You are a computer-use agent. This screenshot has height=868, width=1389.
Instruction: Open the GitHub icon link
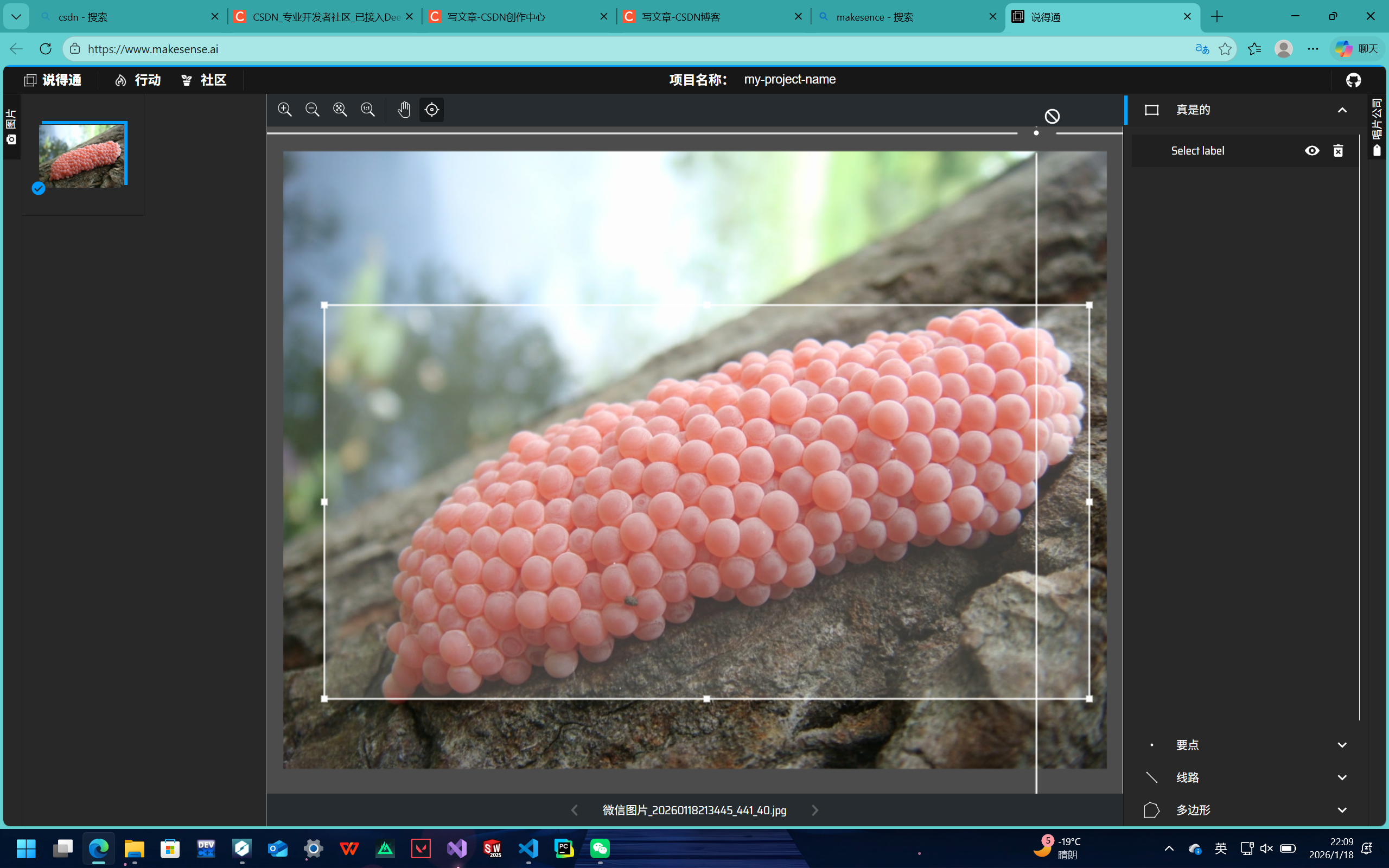pyautogui.click(x=1353, y=80)
